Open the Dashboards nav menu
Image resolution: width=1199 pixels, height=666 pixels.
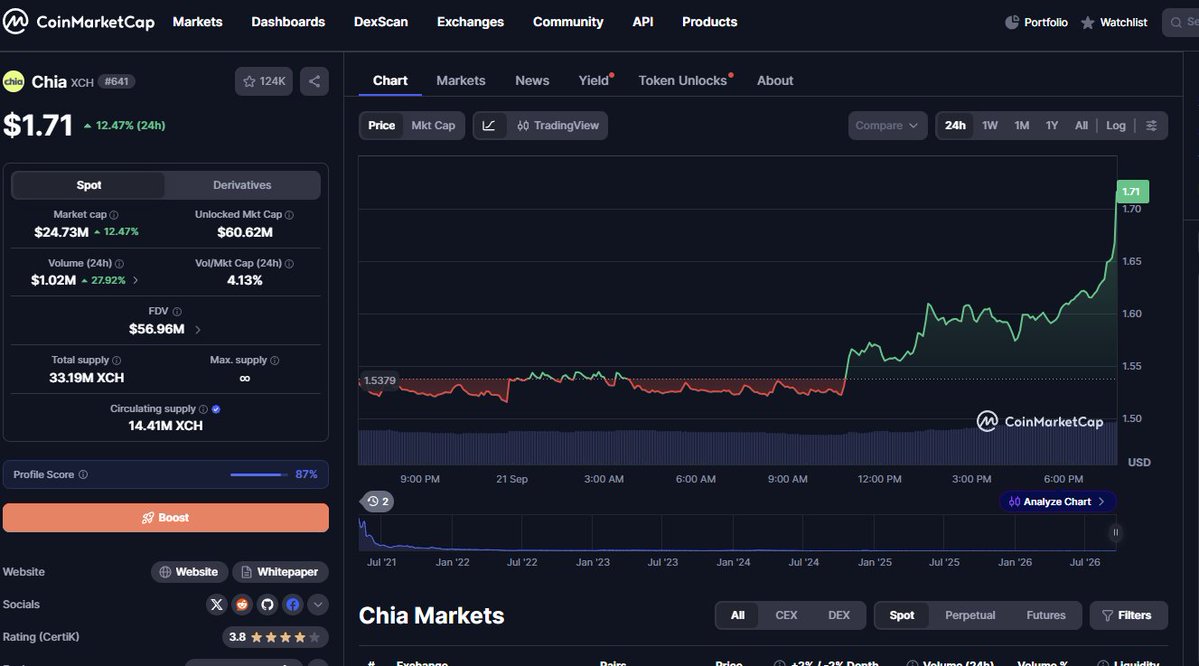point(288,22)
